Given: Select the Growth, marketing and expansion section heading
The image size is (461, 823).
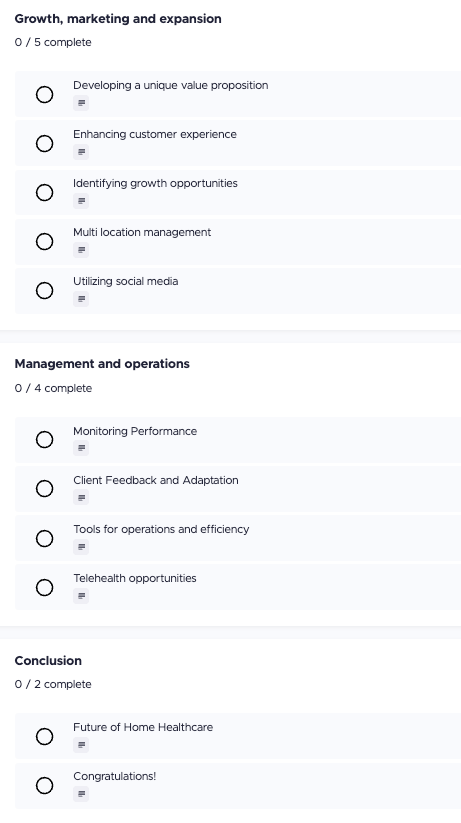Looking at the screenshot, I should click(x=118, y=19).
